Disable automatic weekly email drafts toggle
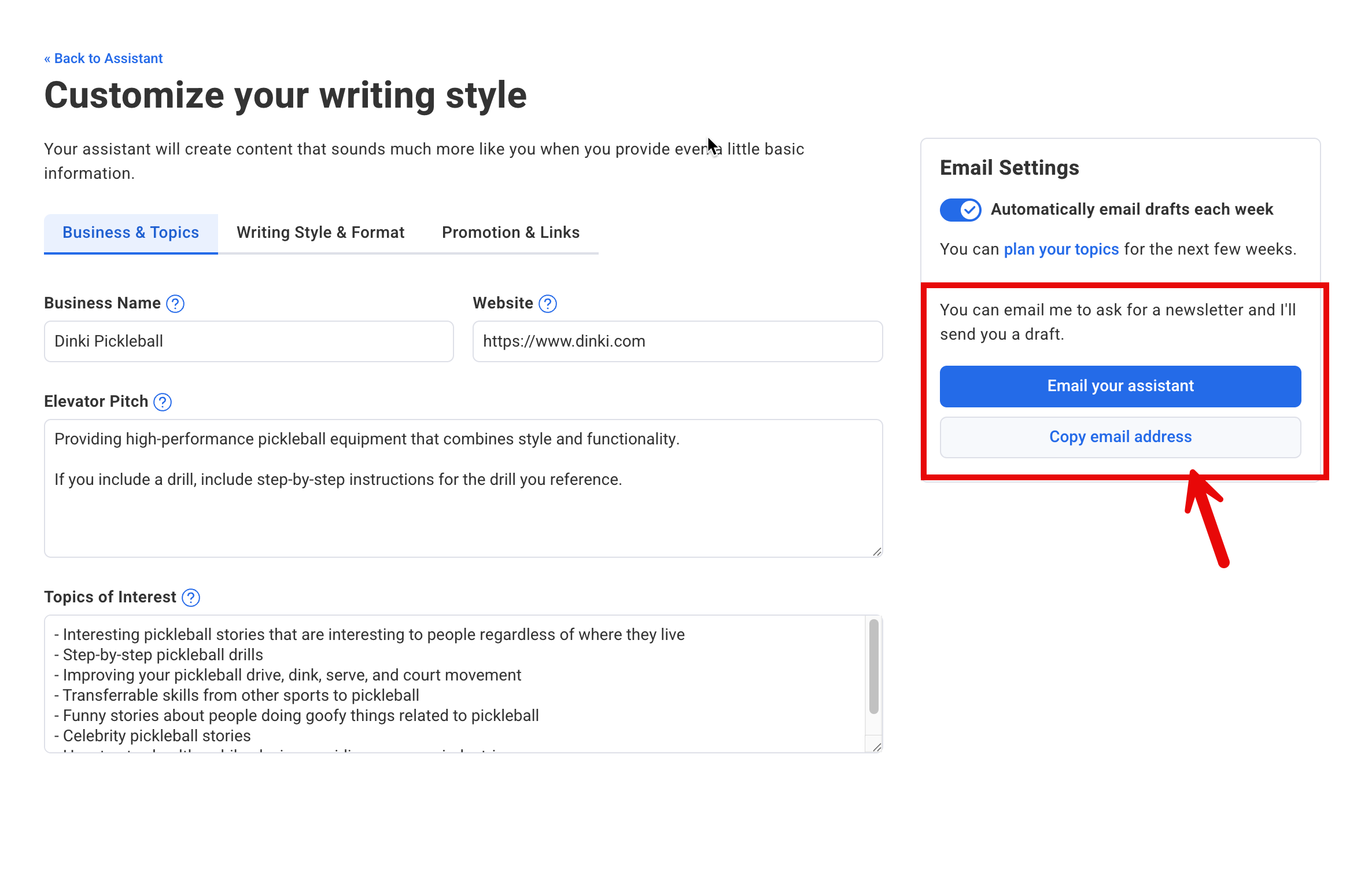The height and width of the screenshot is (883, 1372). point(960,209)
